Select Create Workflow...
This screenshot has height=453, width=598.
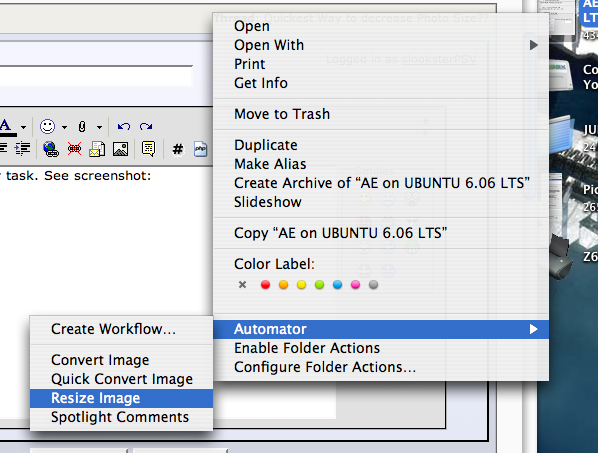121,329
